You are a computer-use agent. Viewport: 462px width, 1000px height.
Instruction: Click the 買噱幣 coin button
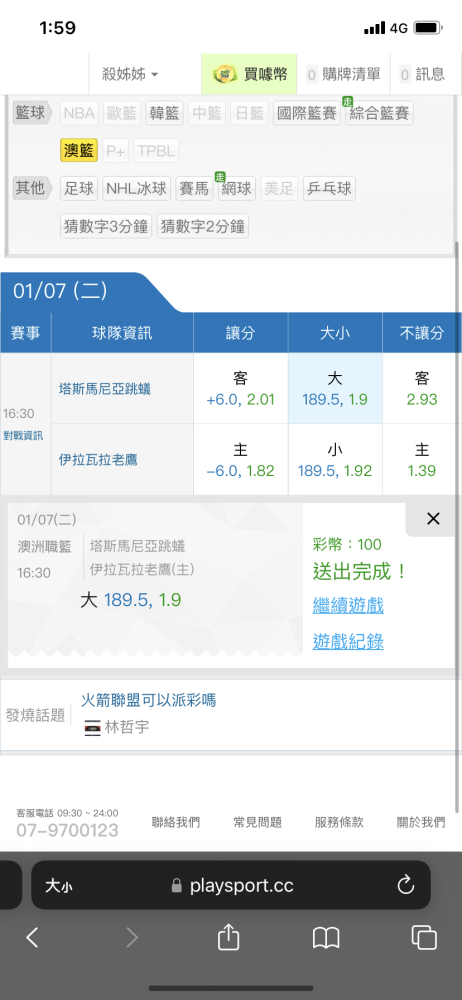pyautogui.click(x=251, y=74)
